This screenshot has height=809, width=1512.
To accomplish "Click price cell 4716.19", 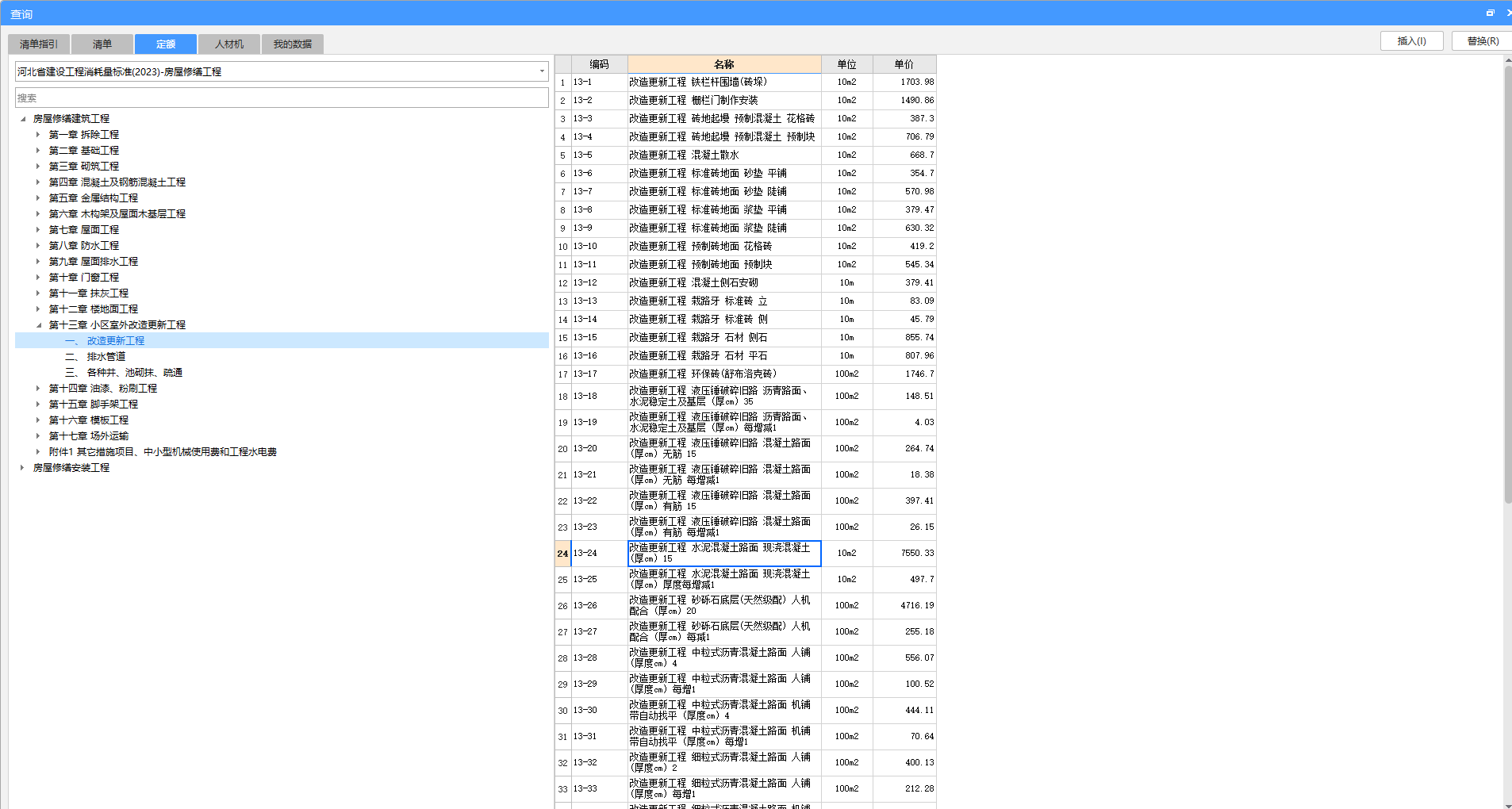I will pos(904,606).
